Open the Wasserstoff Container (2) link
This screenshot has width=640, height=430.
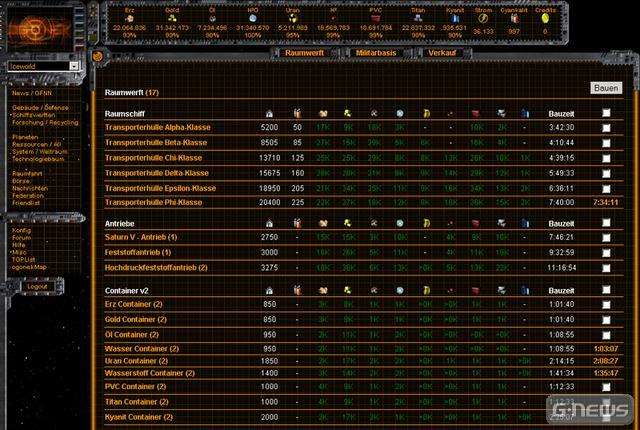(149, 373)
